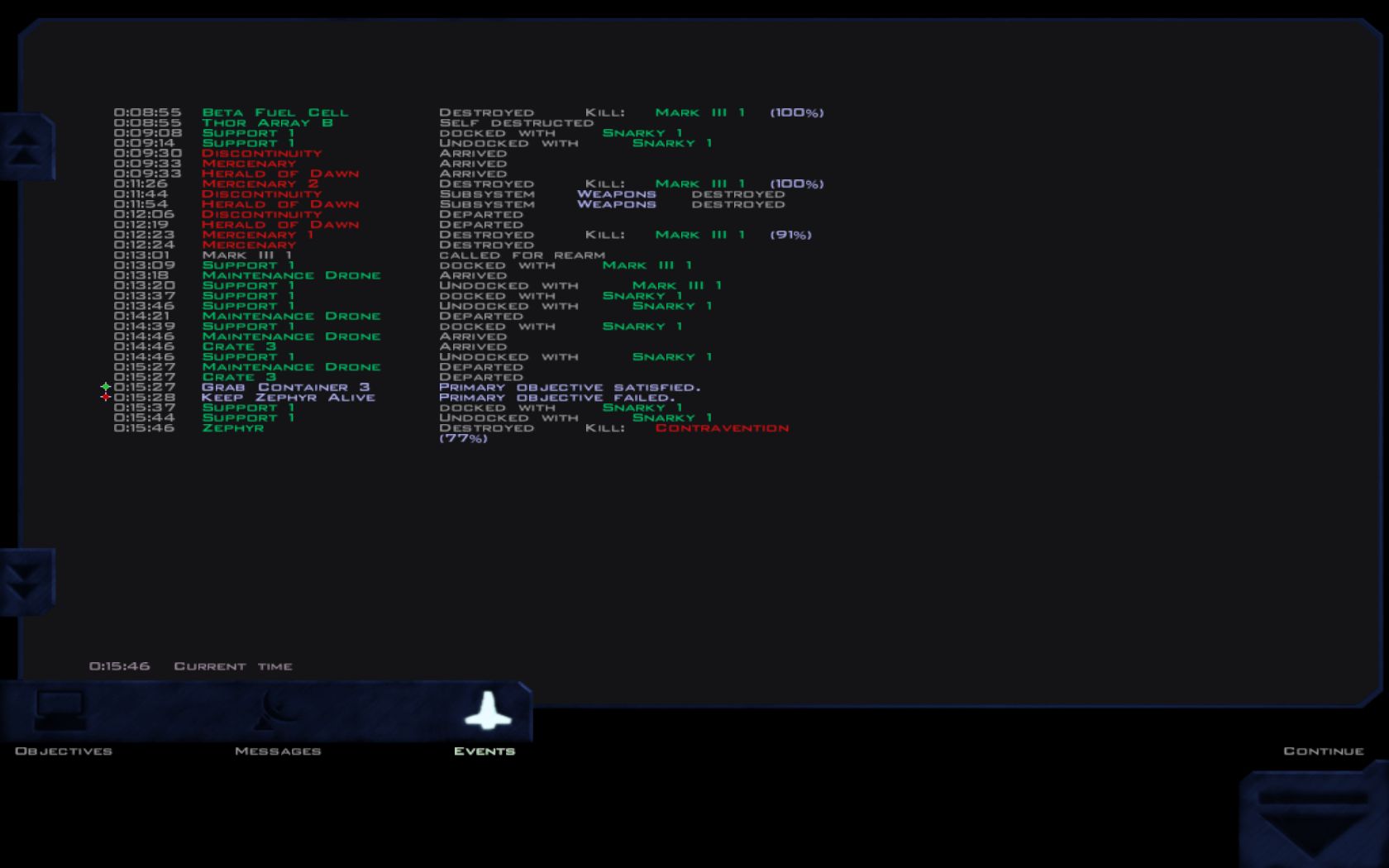Click the 0:12:06 Discontinuity departed entry
The height and width of the screenshot is (868, 1389).
pos(262,214)
